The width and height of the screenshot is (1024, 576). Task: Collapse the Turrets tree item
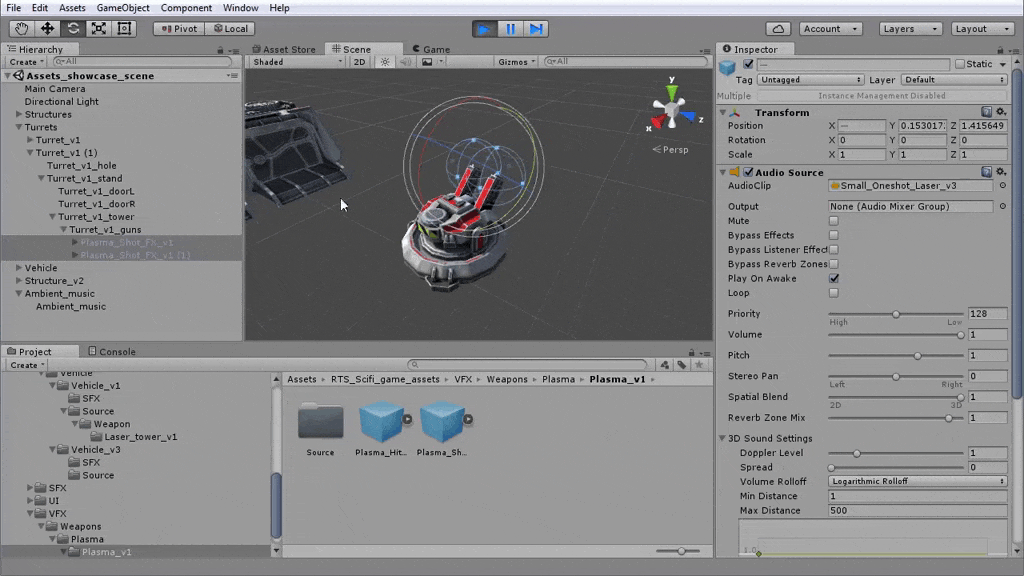point(19,127)
